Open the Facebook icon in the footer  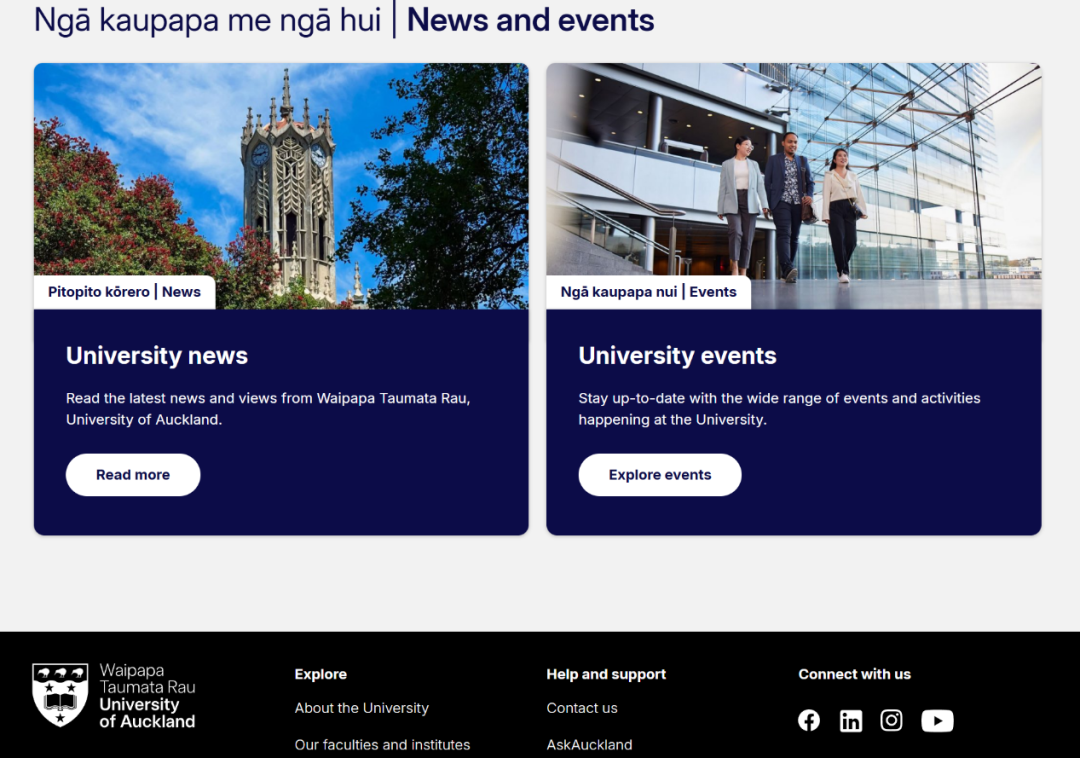(x=809, y=721)
